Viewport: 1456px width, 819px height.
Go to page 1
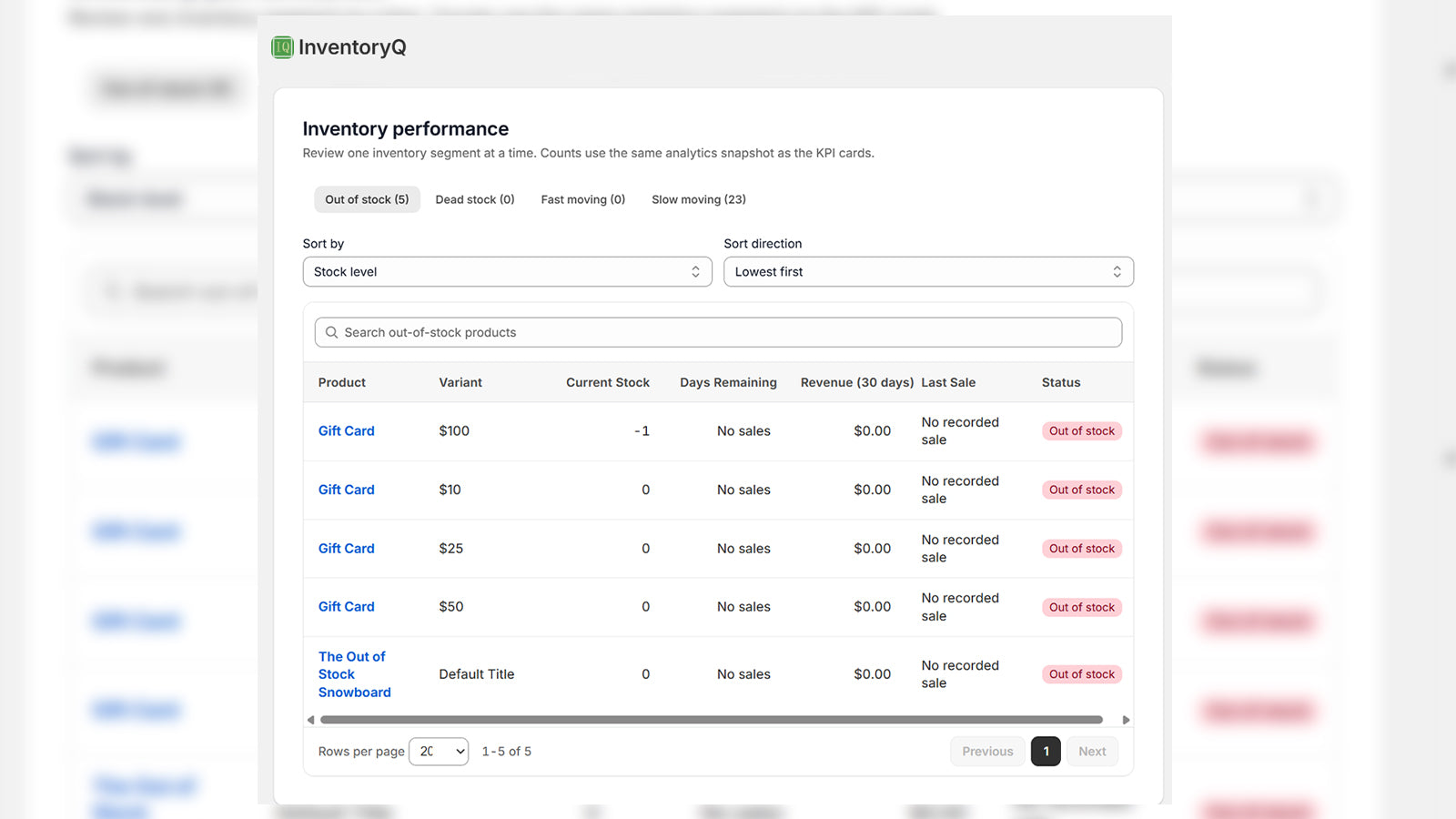[x=1046, y=752]
